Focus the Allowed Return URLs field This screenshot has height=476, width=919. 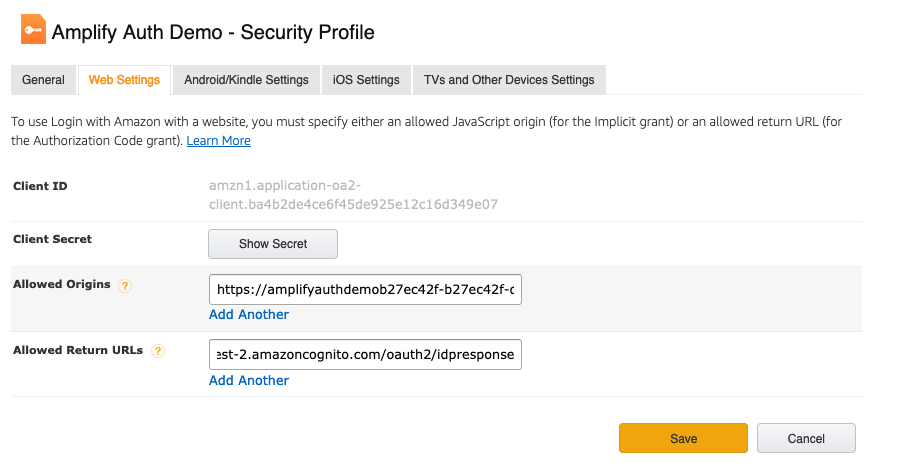365,354
